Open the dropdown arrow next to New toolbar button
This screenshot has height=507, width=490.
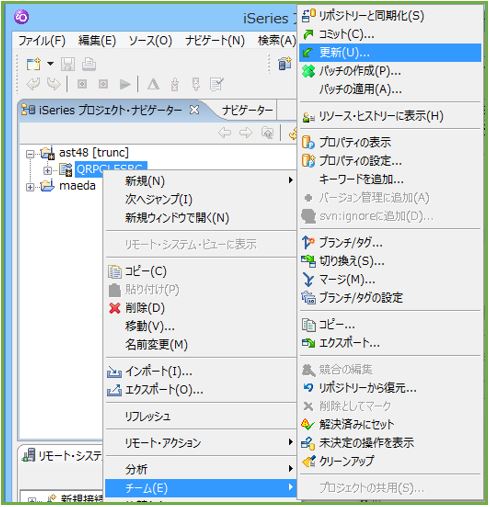tap(50, 63)
